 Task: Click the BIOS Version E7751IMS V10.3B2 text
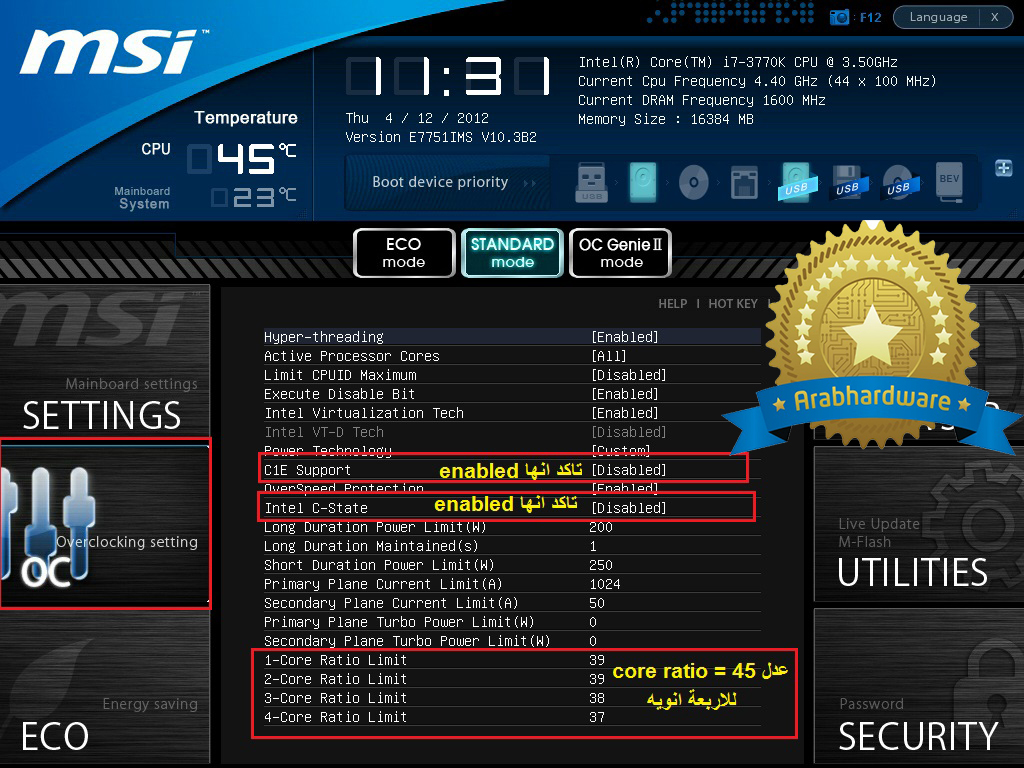(441, 137)
